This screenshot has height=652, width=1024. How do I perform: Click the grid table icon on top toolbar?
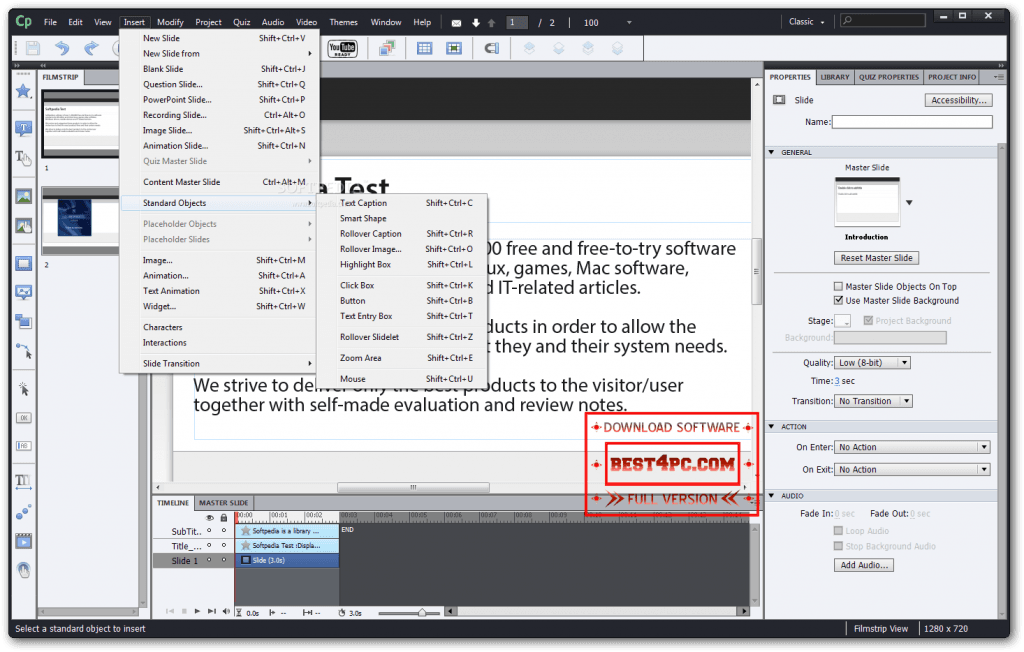[x=424, y=47]
